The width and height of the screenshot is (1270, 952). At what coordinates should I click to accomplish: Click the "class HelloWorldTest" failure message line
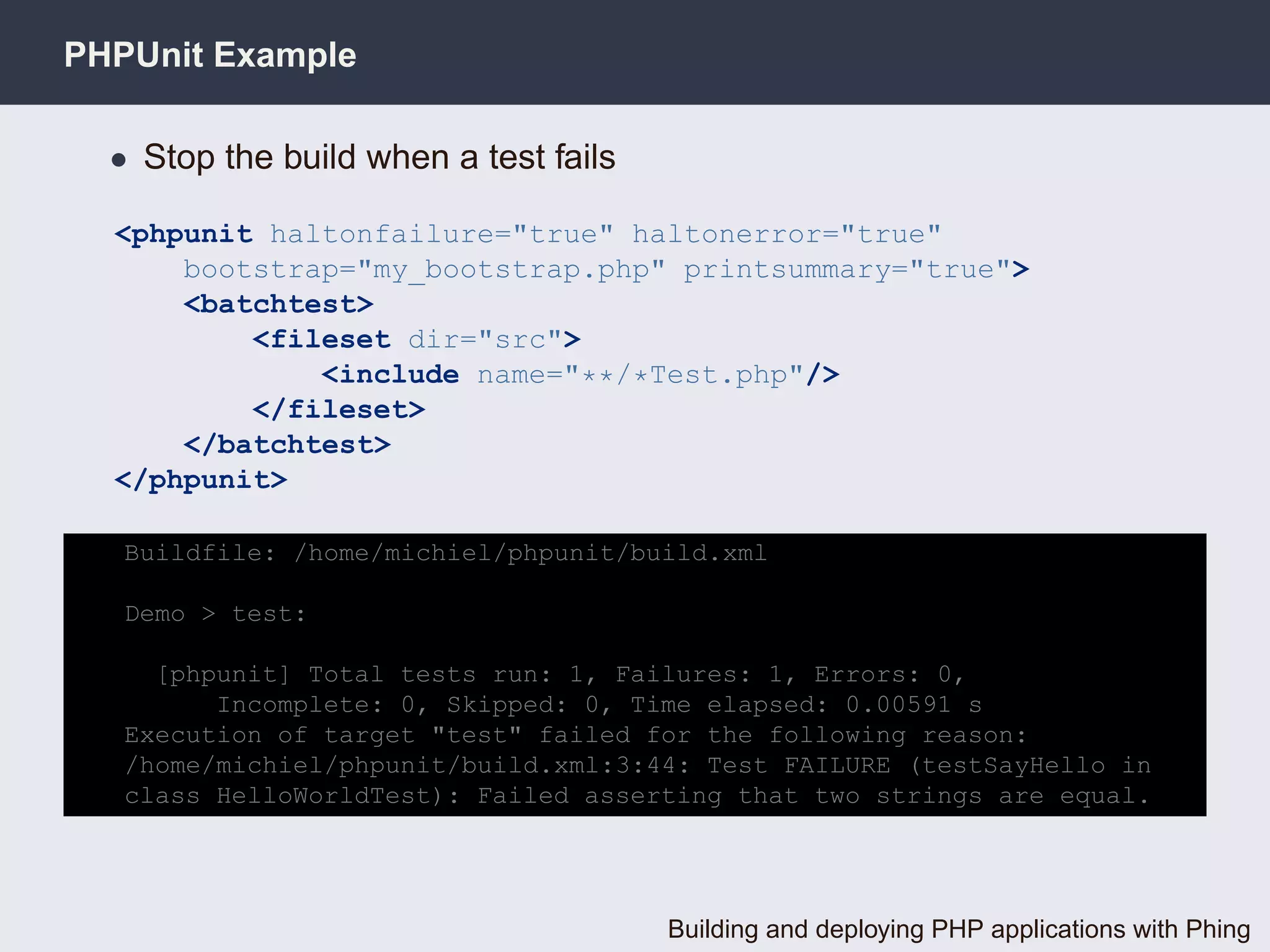click(636, 796)
